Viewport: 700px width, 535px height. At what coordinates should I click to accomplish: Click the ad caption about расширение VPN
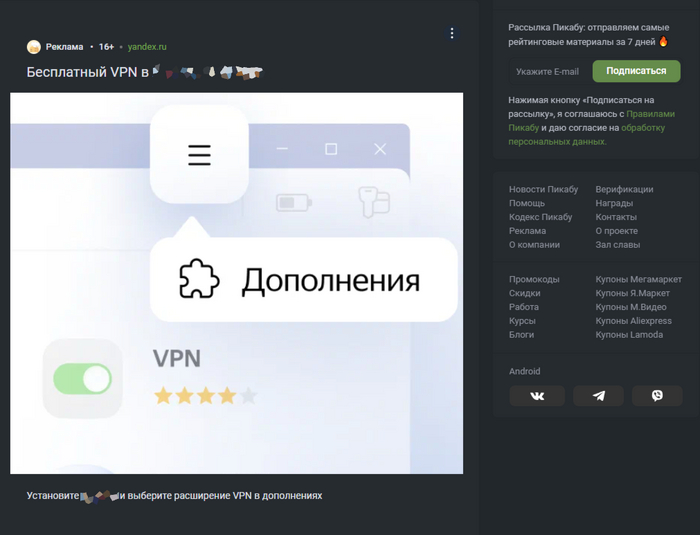(x=174, y=496)
